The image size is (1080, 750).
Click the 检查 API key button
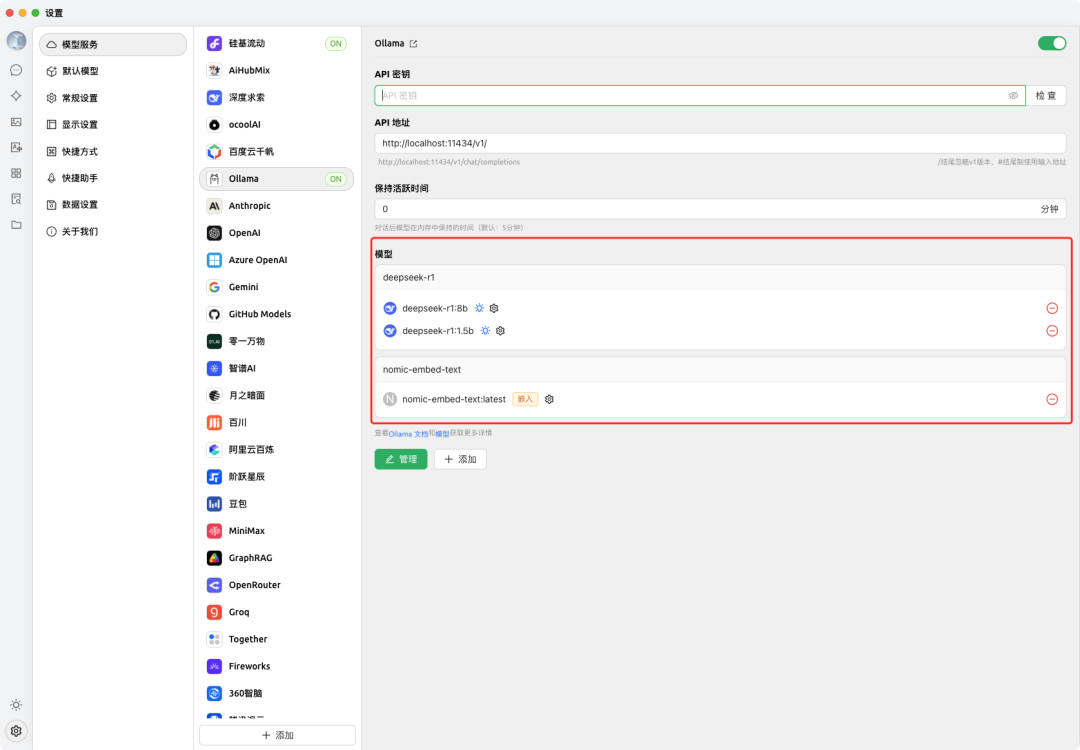(1046, 96)
